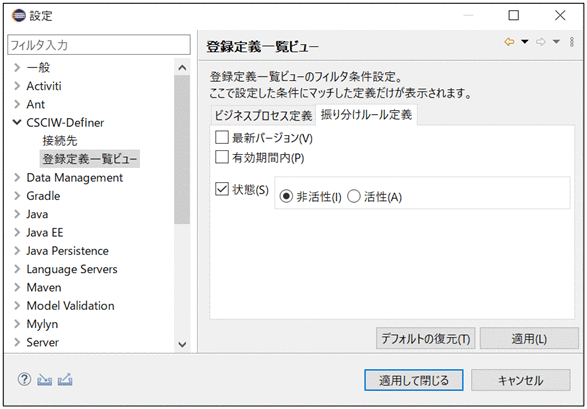Select the Language Servers preferences entry

72,269
